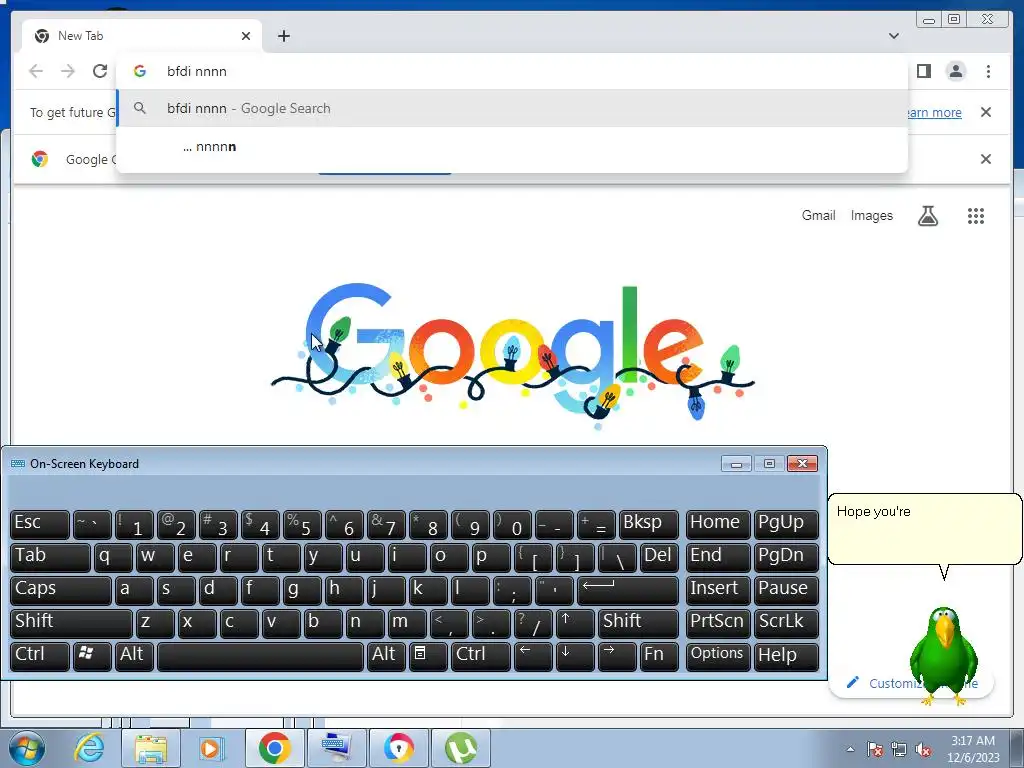Click the context menu key on keyboard
This screenshot has width=1024, height=768.
(428, 656)
